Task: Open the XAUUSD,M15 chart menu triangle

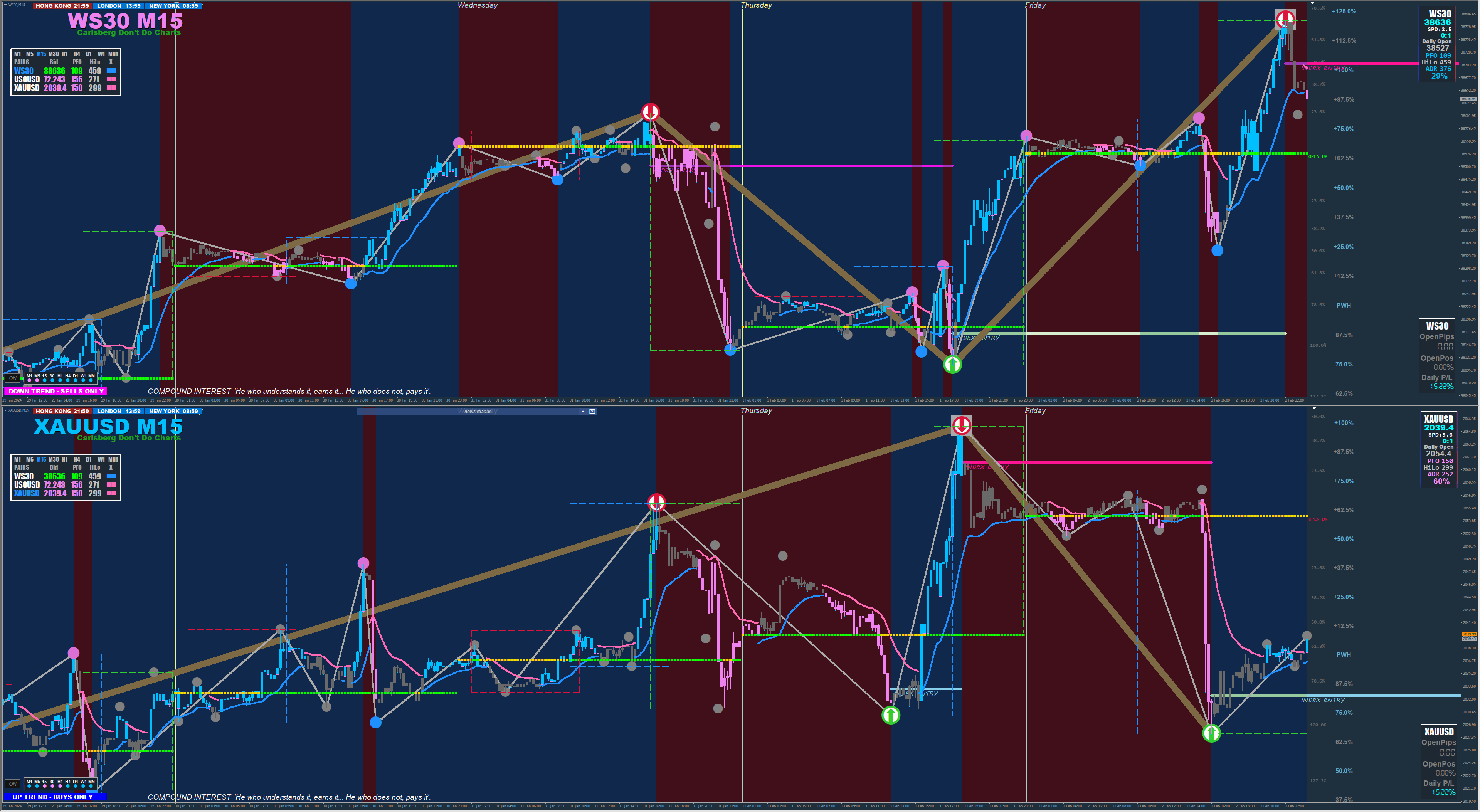Action: (5, 410)
